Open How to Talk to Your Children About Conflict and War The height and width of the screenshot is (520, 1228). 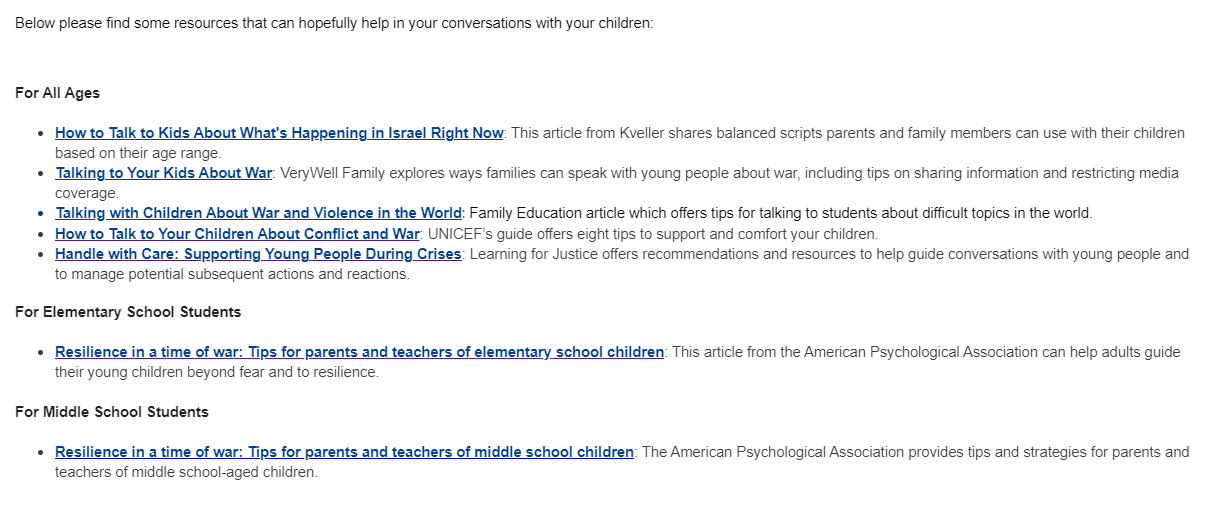(237, 234)
